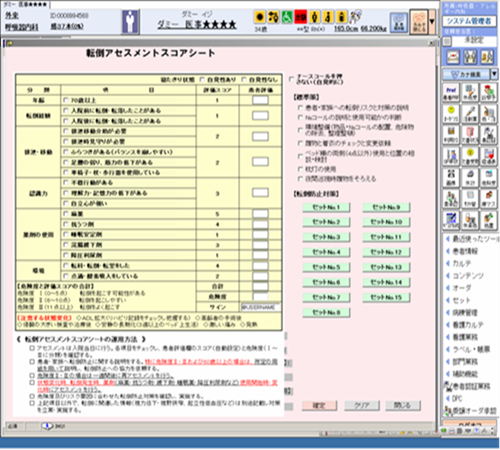Click the セットNo.1 button
This screenshot has height=450, width=500.
[326, 207]
